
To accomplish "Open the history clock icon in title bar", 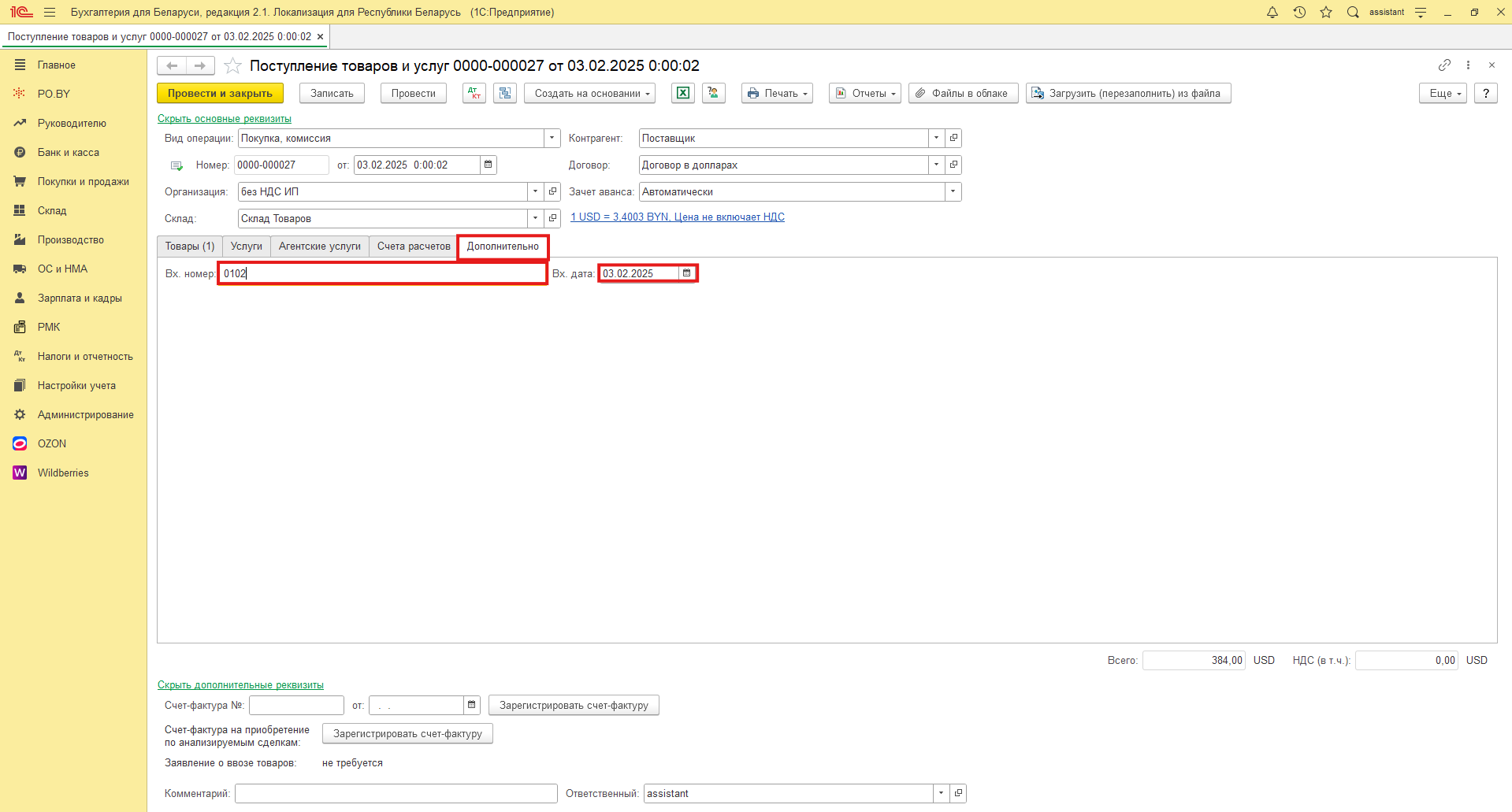I will (1299, 12).
